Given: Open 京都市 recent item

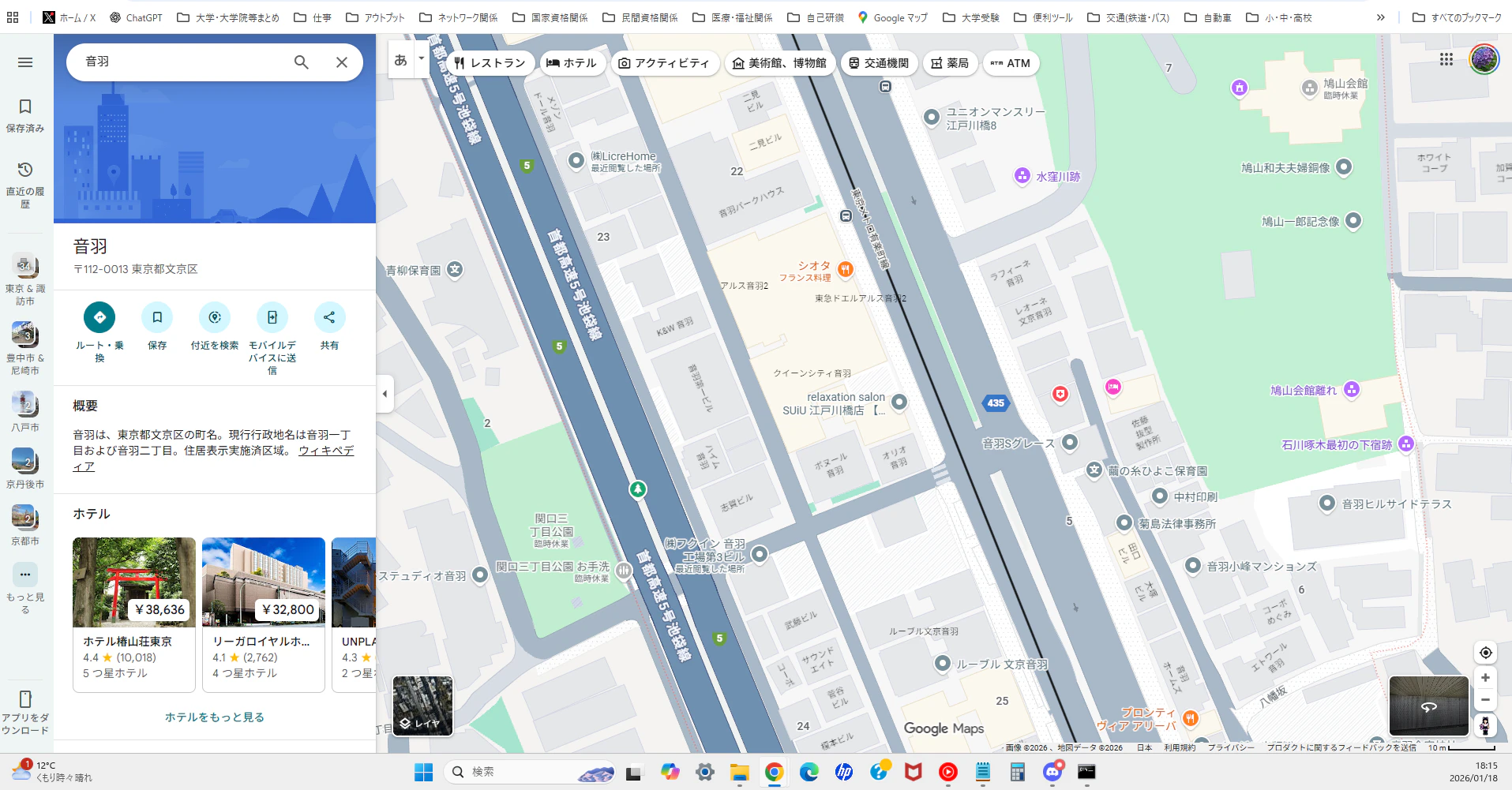Looking at the screenshot, I should coord(25,526).
